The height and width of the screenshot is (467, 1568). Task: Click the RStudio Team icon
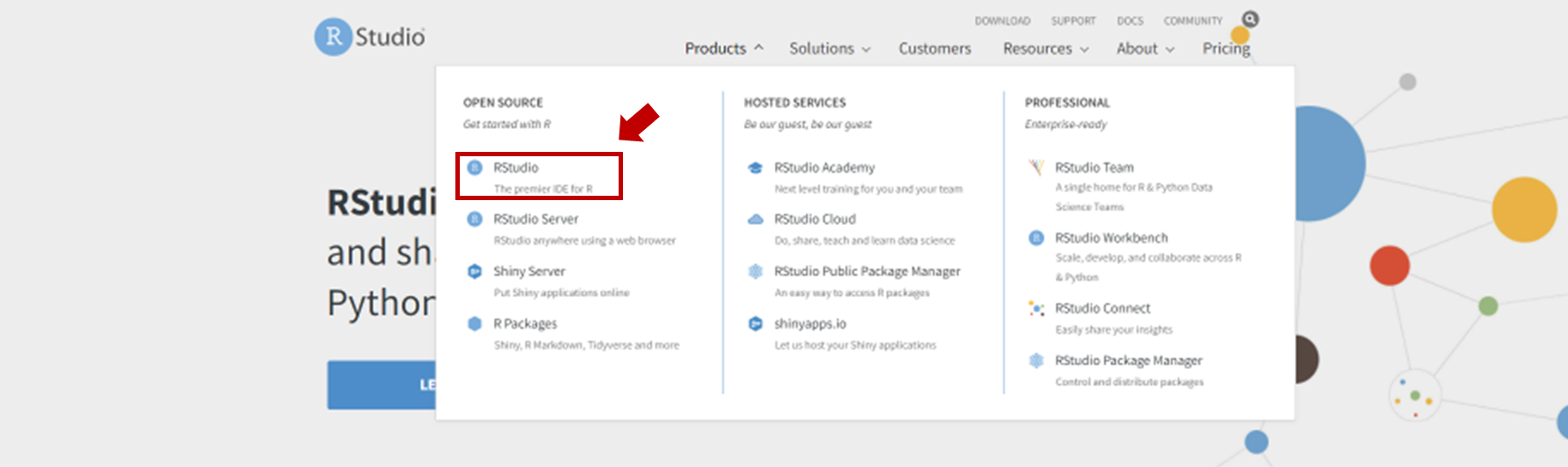click(x=1036, y=167)
